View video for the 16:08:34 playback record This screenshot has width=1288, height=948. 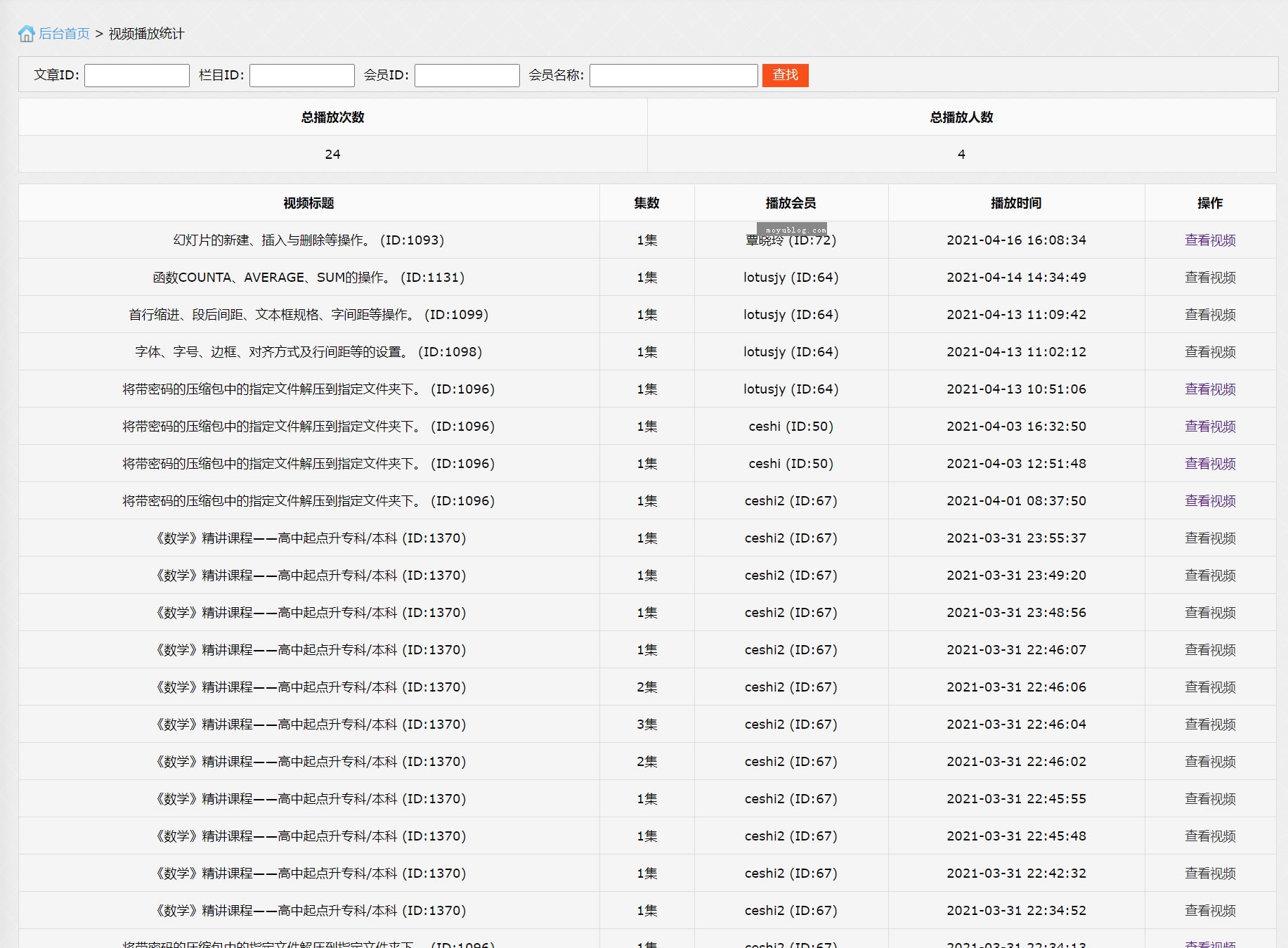[1210, 240]
